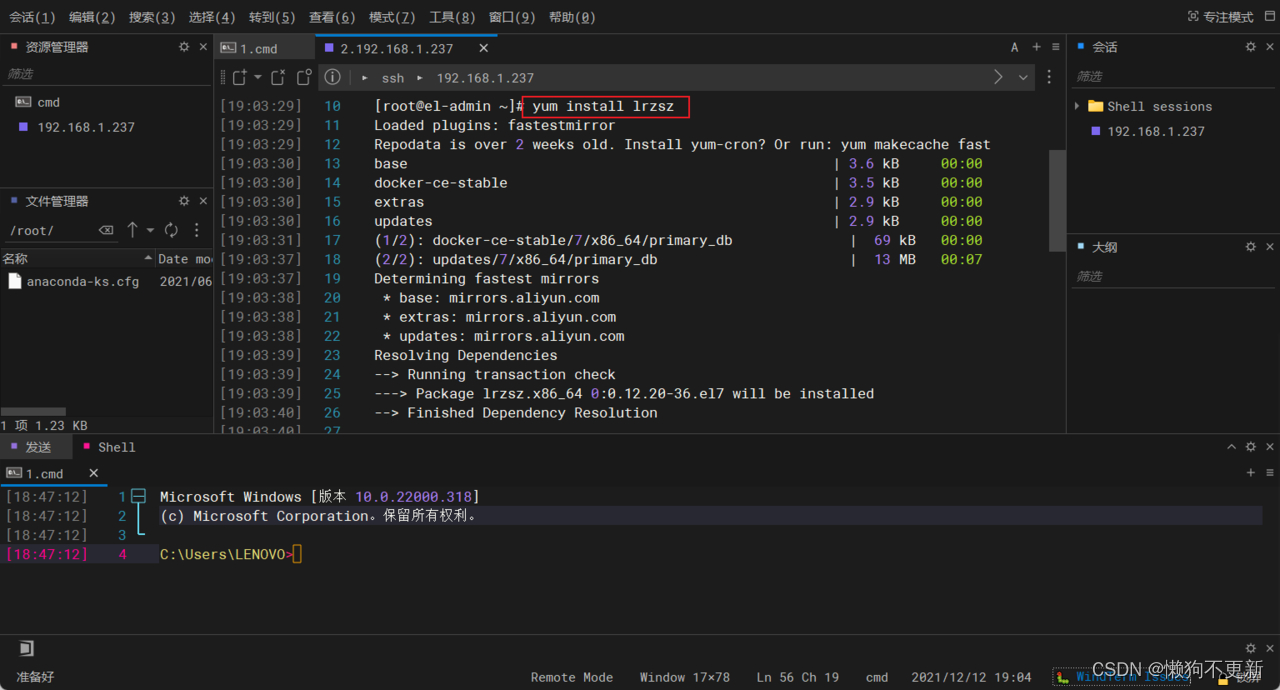This screenshot has width=1280, height=690.
Task: Clear the /root/ path with backspace icon
Action: point(106,230)
